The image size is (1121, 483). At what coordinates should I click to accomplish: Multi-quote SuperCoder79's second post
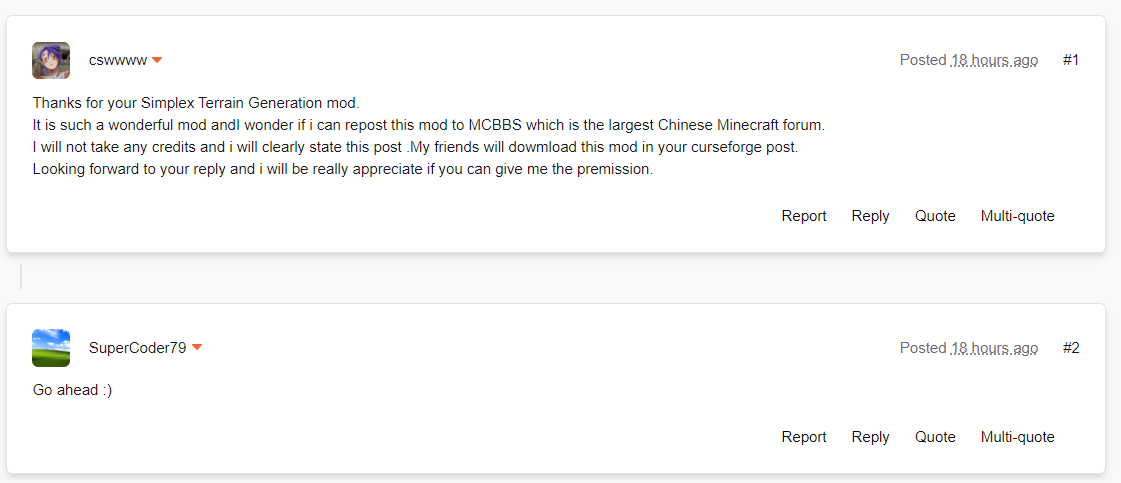[1017, 437]
